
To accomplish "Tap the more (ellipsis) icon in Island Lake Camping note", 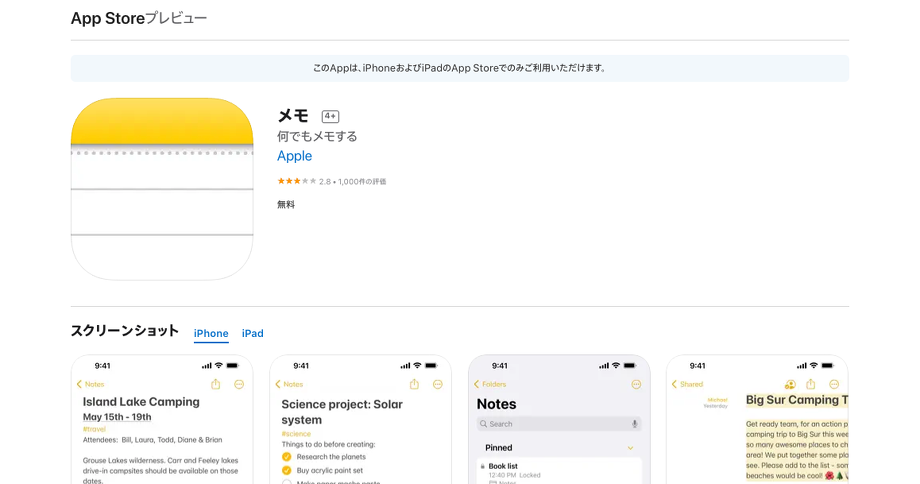I will pos(239,384).
